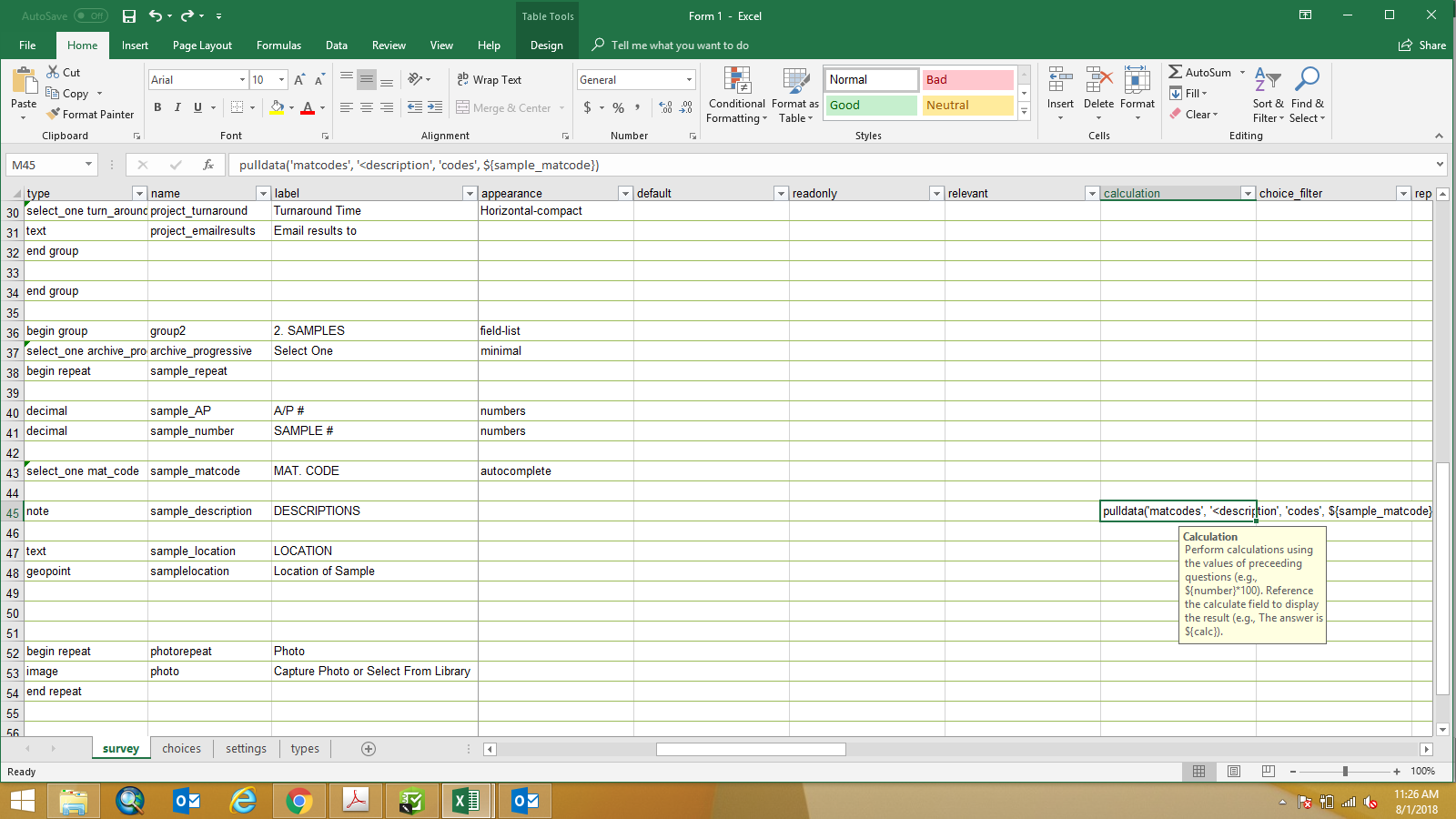Expand the font size dropdown
The height and width of the screenshot is (819, 1456).
click(x=281, y=80)
